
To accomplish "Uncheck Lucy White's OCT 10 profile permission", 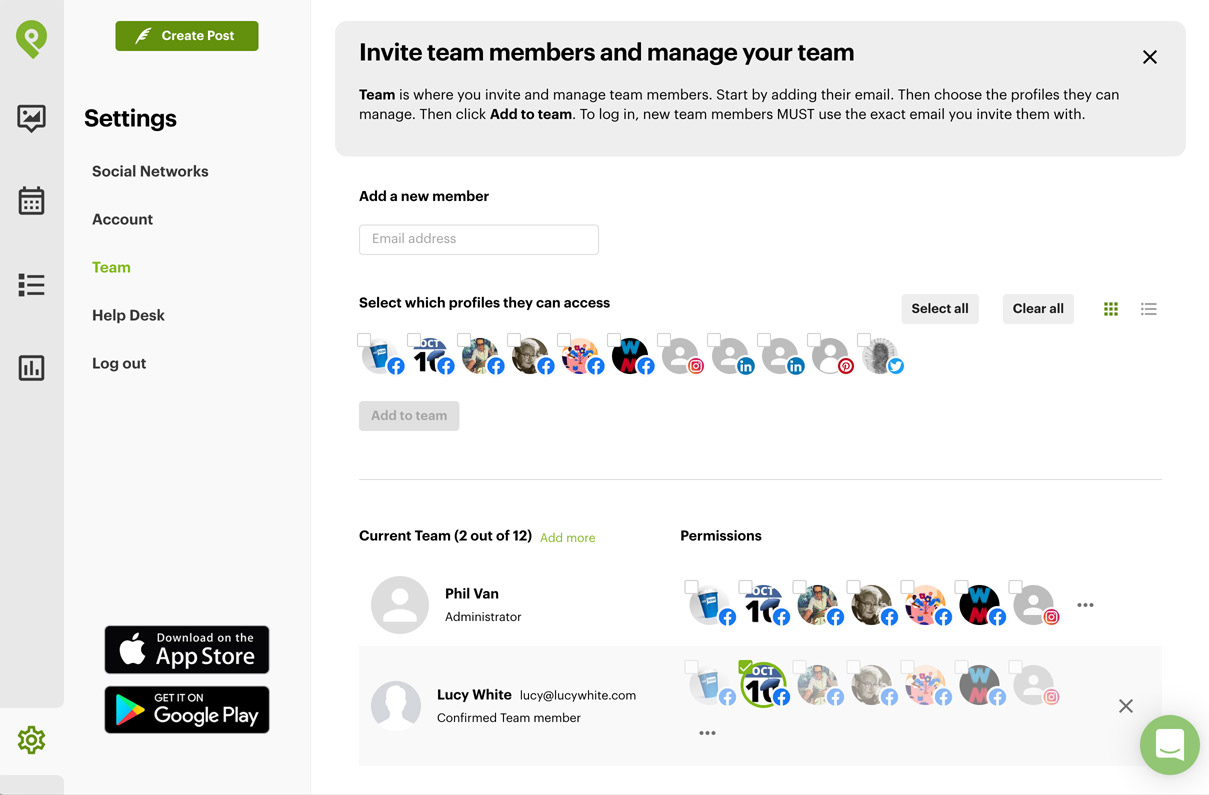I will [x=745, y=667].
